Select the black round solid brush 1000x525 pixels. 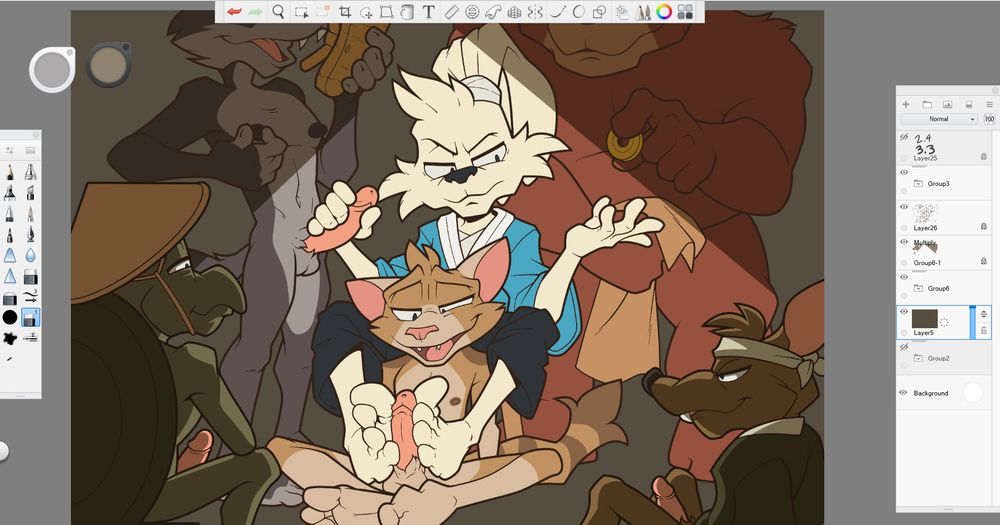point(10,317)
